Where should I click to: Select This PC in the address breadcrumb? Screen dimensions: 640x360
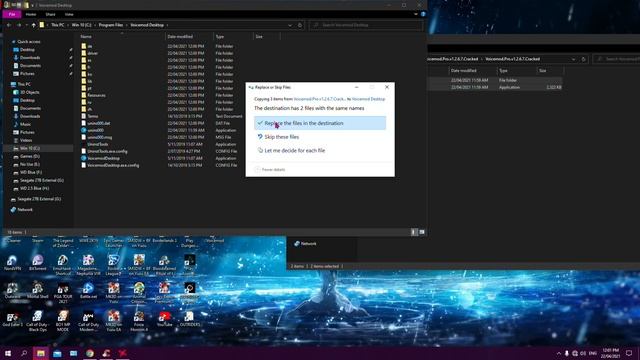58,25
